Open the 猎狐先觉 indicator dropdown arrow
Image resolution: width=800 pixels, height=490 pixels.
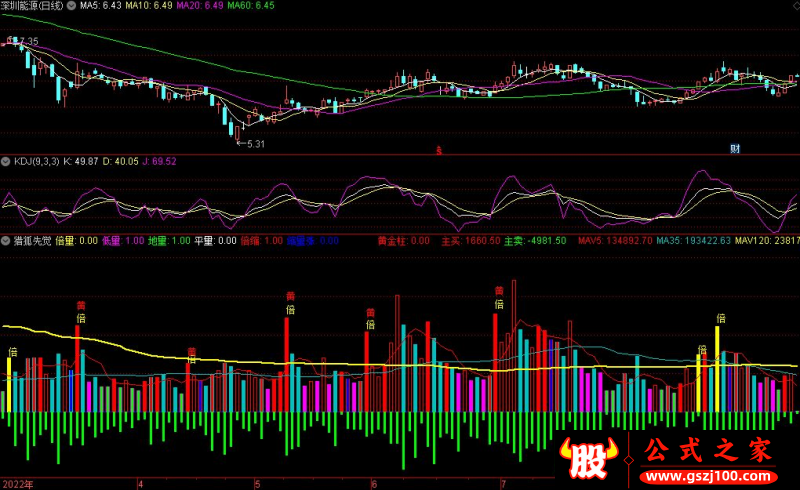[x=6, y=241]
